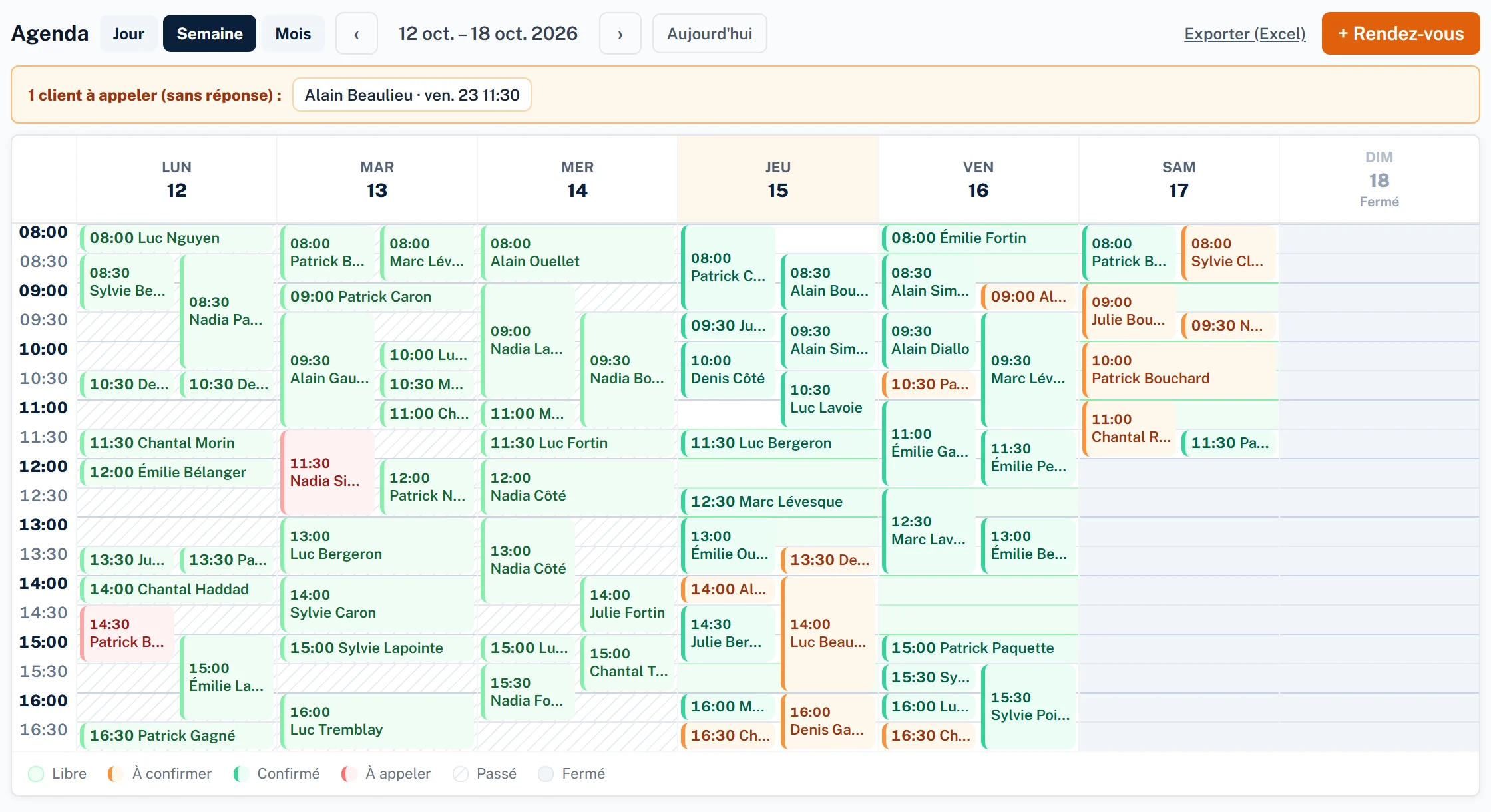Open the 11:30 Nadia Si... to-call appointment

[x=327, y=473]
